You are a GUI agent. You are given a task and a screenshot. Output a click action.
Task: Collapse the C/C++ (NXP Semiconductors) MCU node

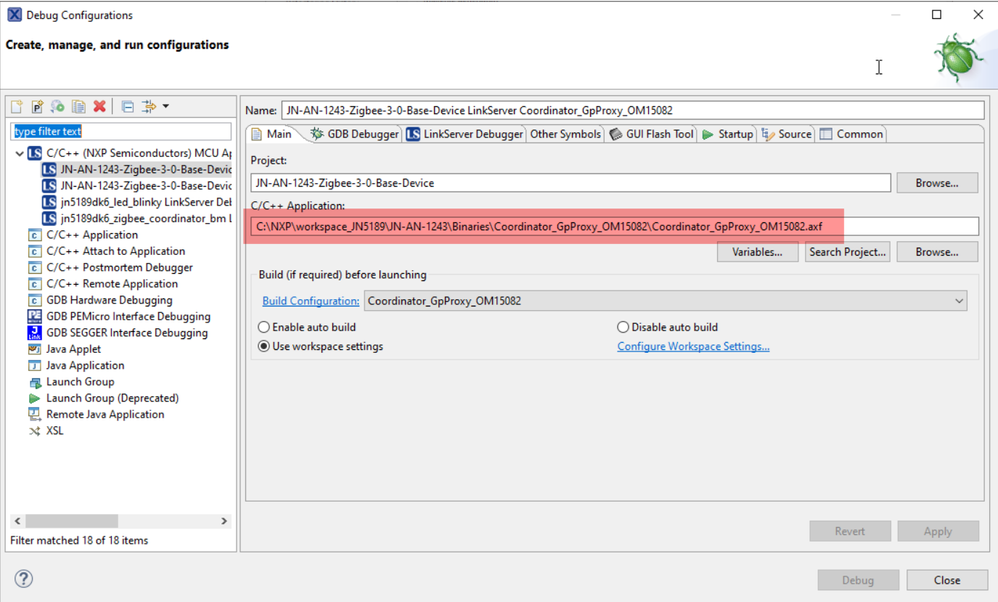point(19,154)
